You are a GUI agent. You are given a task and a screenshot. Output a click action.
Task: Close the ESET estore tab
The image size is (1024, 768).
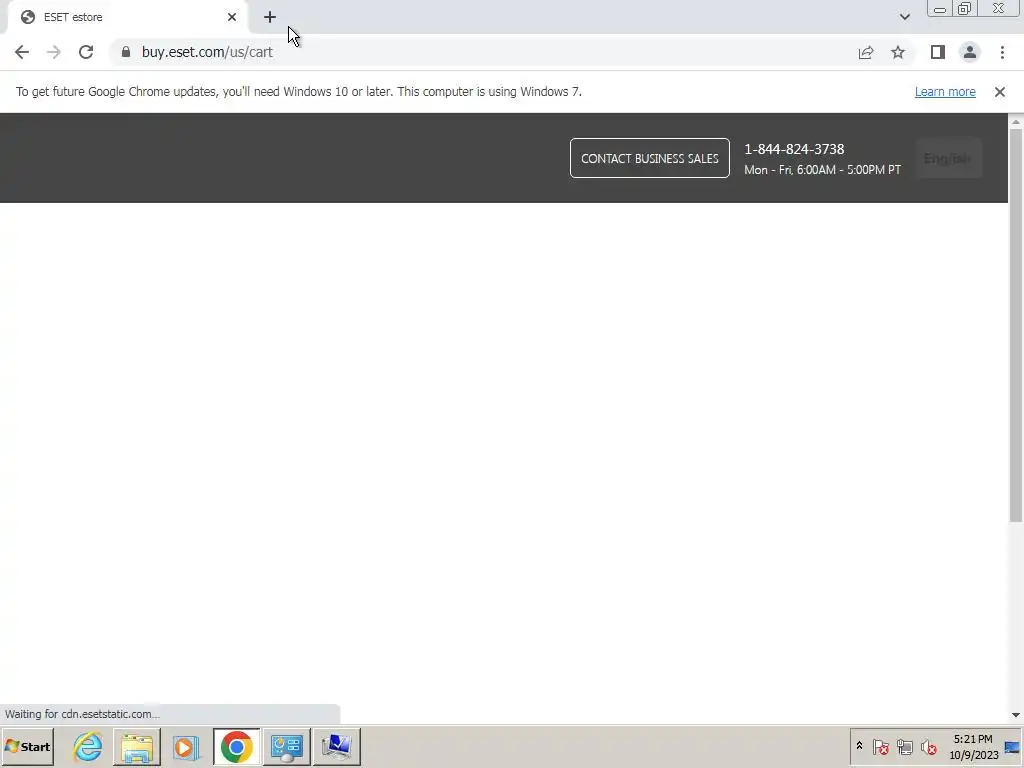click(x=232, y=17)
